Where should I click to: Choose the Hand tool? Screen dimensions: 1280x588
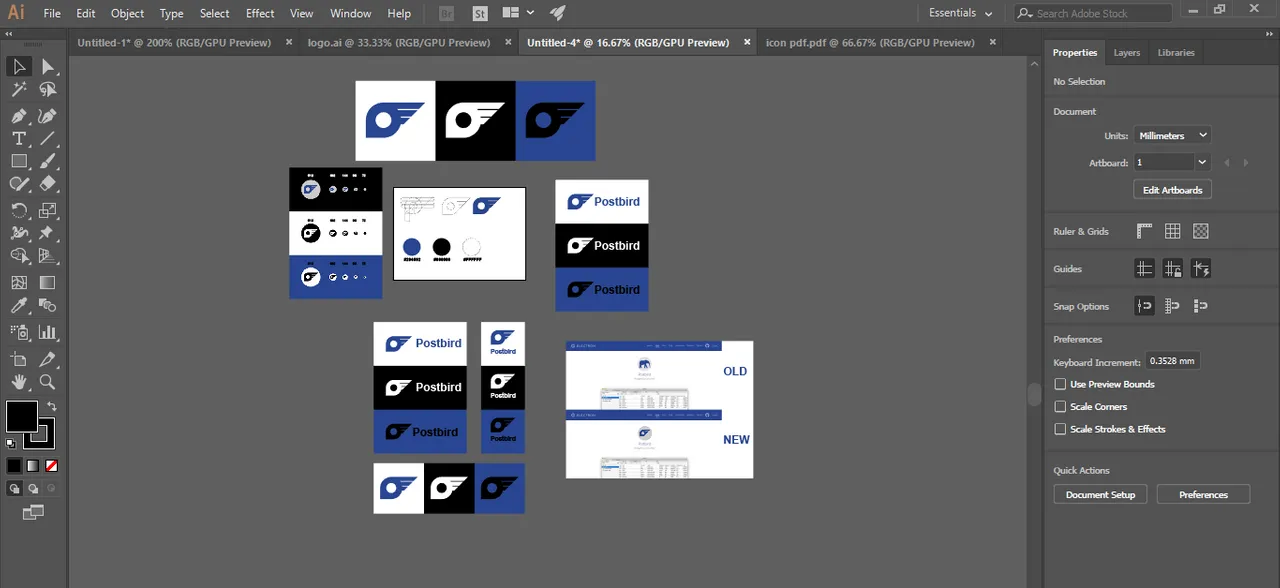pos(19,382)
